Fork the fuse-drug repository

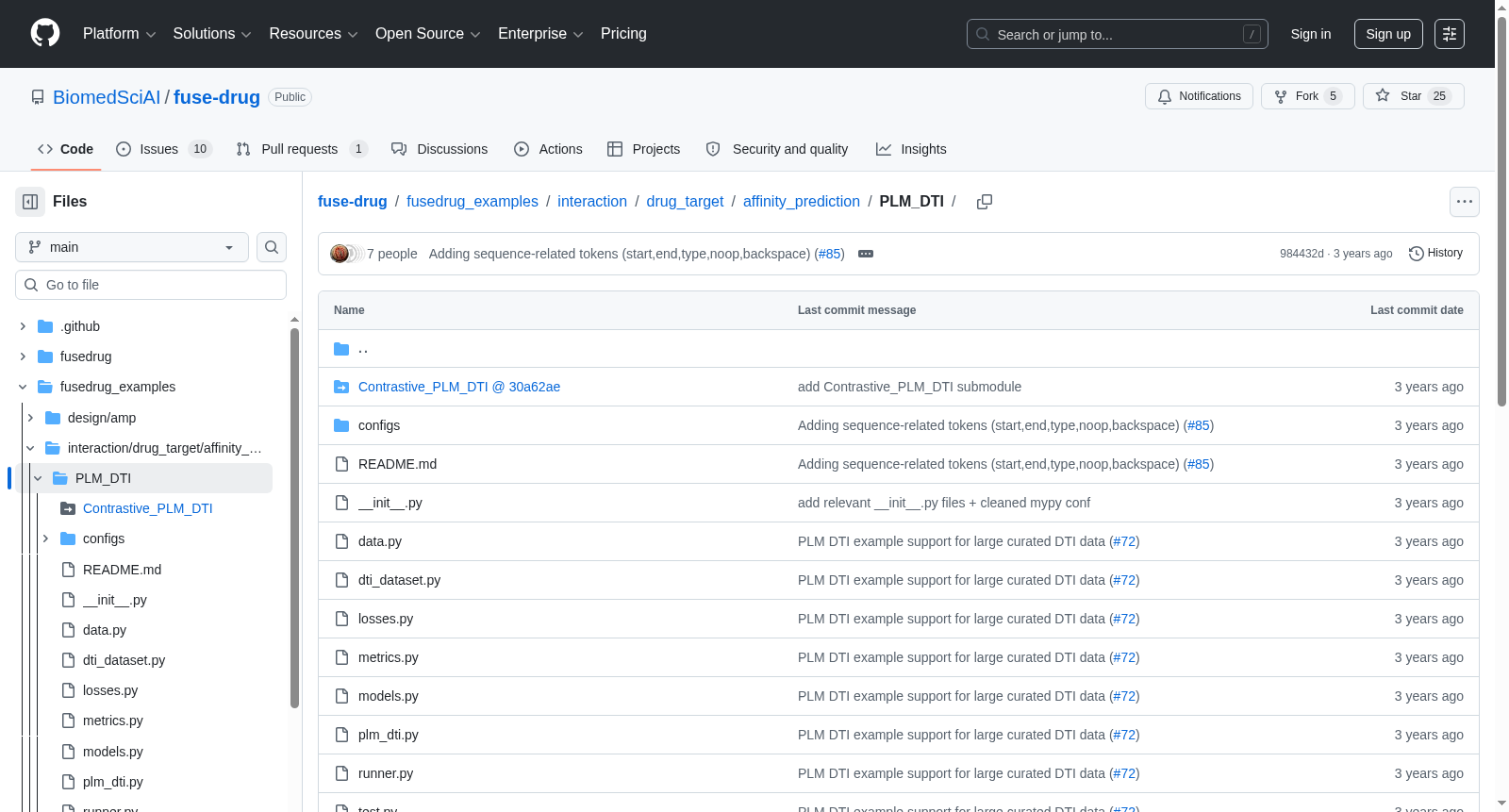click(1308, 96)
